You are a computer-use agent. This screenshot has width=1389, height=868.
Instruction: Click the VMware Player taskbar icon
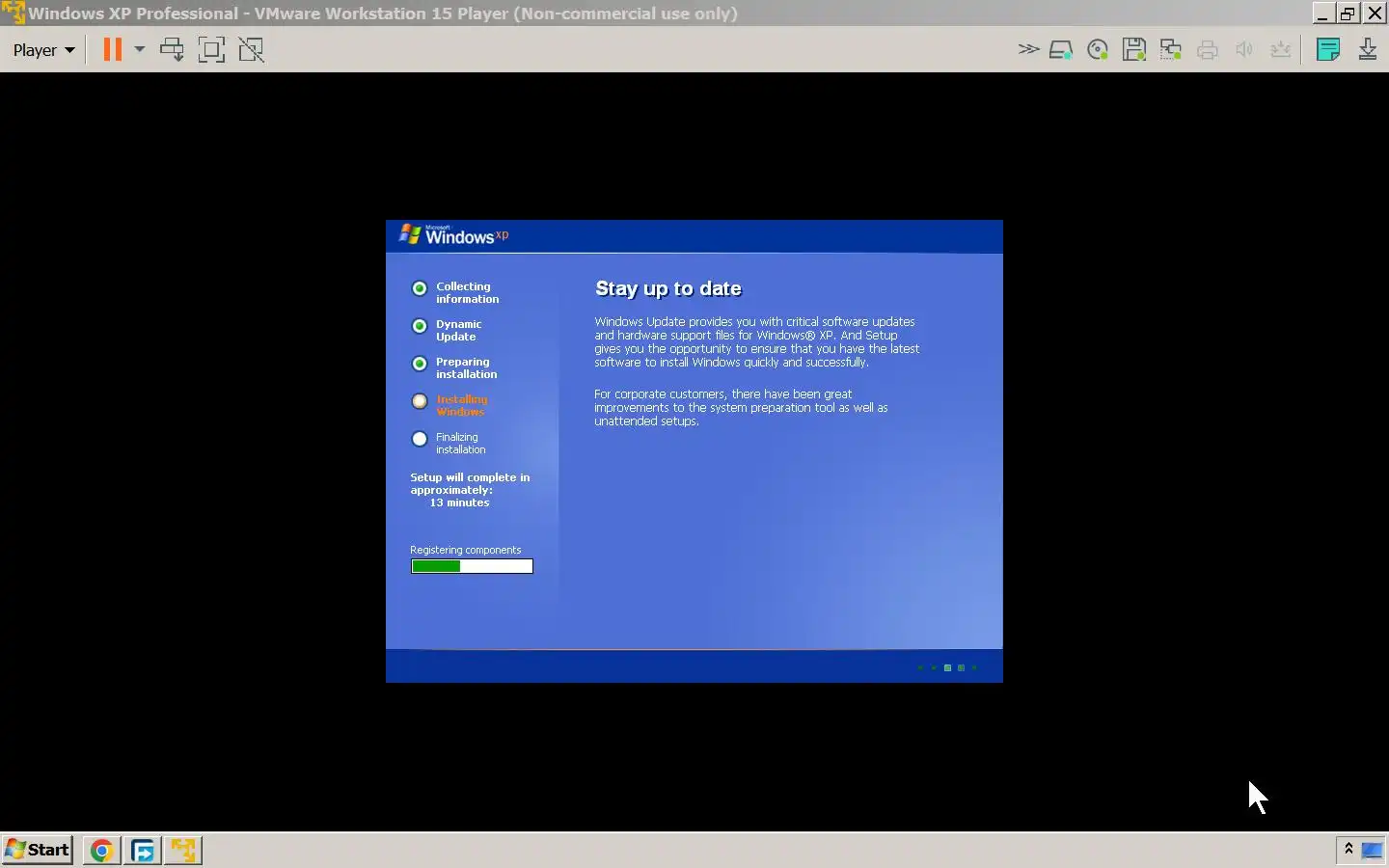tap(183, 851)
